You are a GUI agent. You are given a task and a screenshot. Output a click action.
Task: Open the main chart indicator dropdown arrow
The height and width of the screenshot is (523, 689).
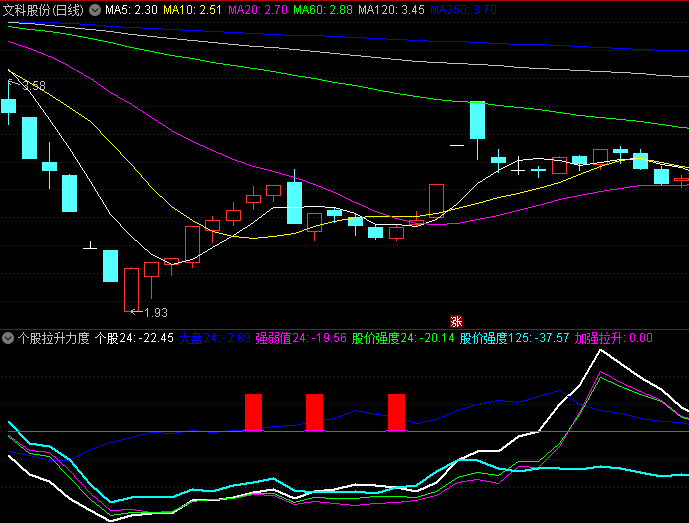click(x=95, y=10)
